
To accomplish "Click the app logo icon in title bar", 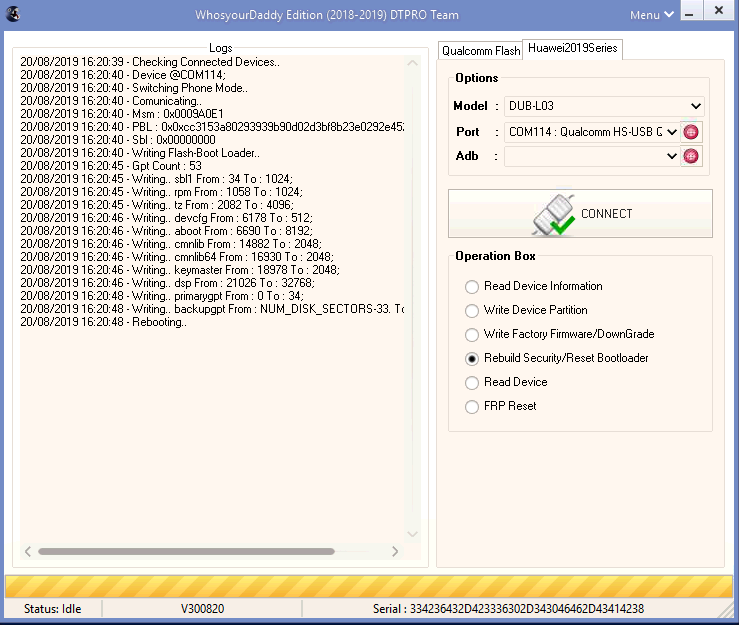I will pos(13,14).
